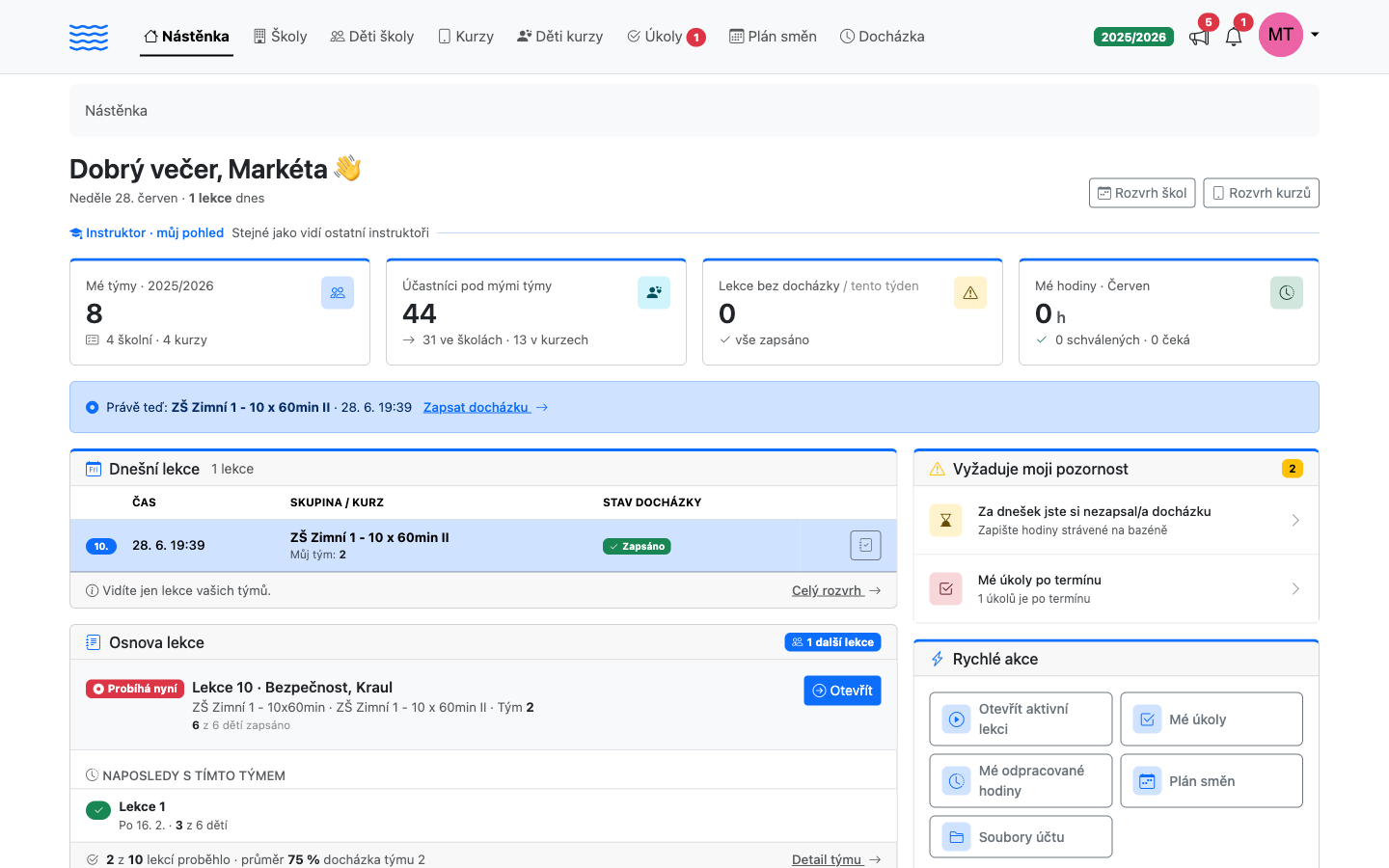This screenshot has height=868, width=1389.
Task: Expand the MT user avatar dropdown
Action: [1290, 36]
